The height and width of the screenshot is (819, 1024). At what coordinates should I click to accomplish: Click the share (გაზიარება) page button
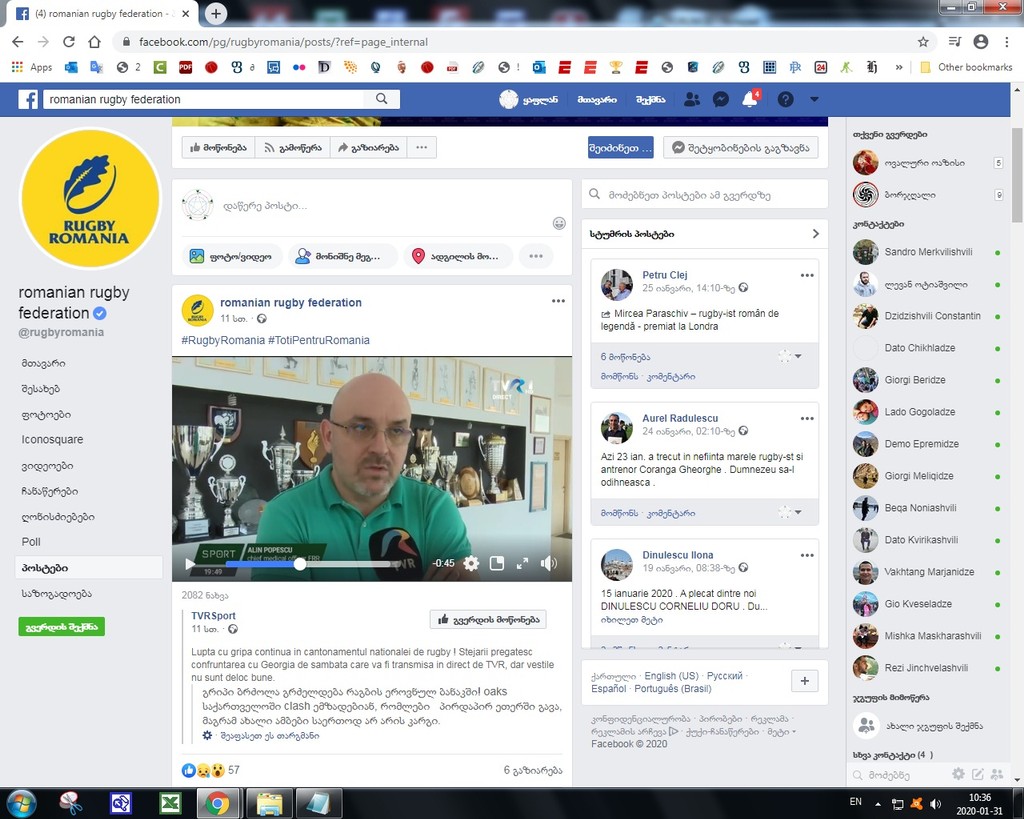pos(368,148)
